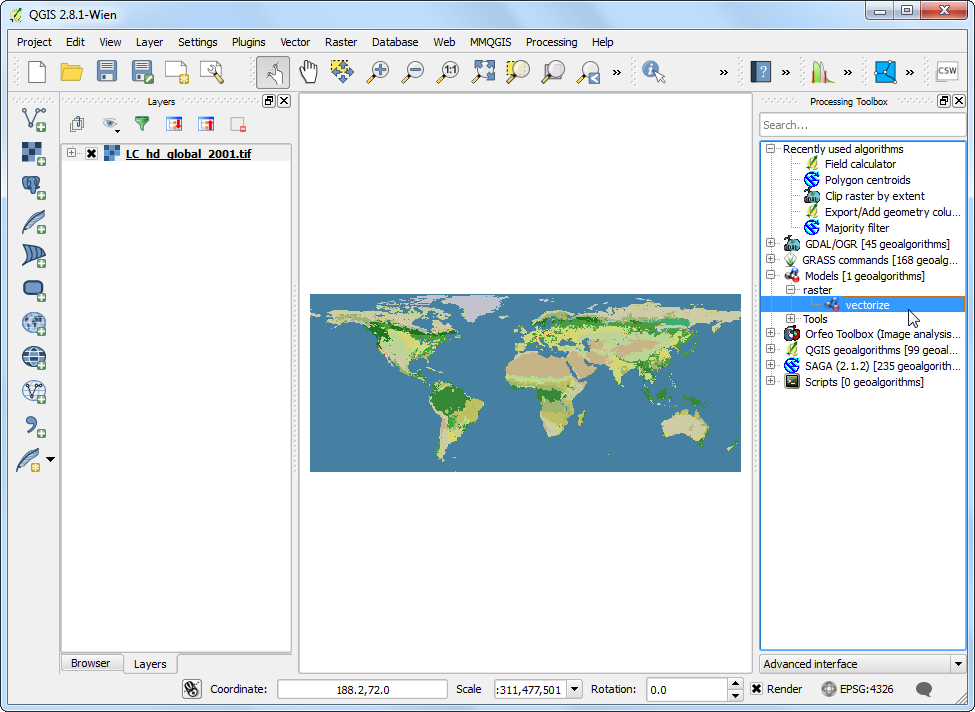This screenshot has height=712, width=975.
Task: Select the Pan Map hand tool
Action: 308,72
